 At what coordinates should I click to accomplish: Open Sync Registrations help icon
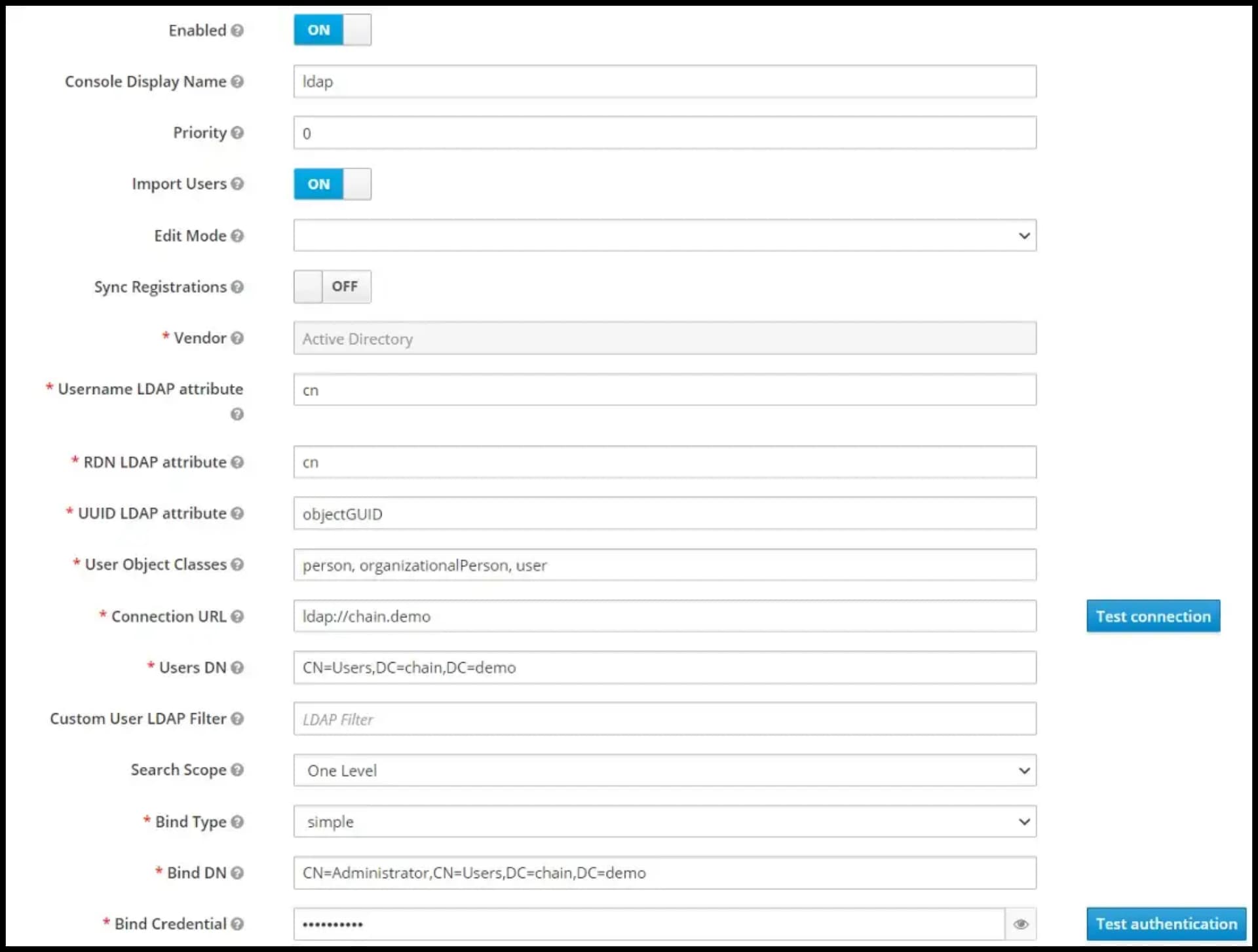[x=237, y=286]
